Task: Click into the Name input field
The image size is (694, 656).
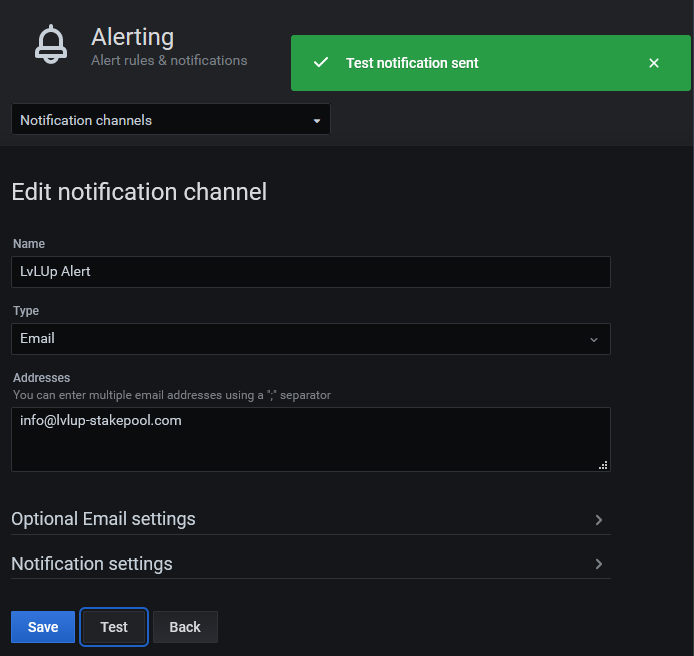Action: [x=310, y=272]
